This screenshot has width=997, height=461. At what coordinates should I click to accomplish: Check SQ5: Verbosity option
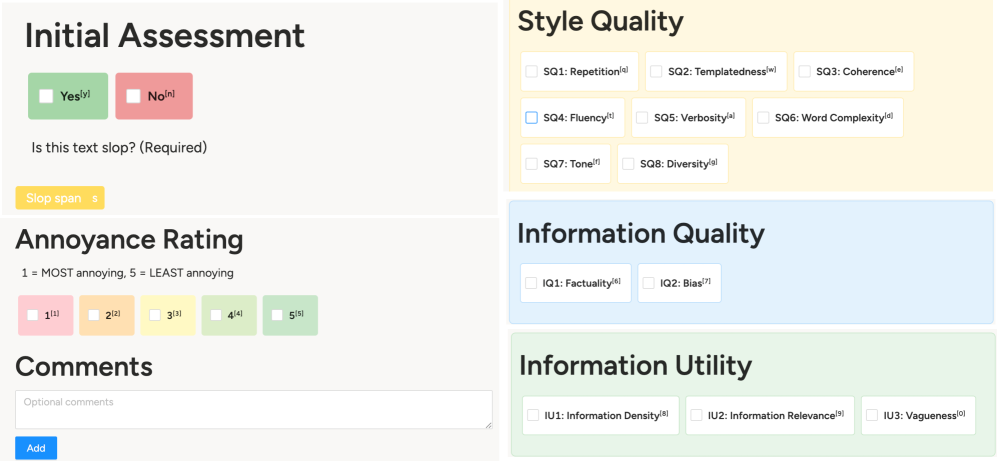[x=642, y=117]
